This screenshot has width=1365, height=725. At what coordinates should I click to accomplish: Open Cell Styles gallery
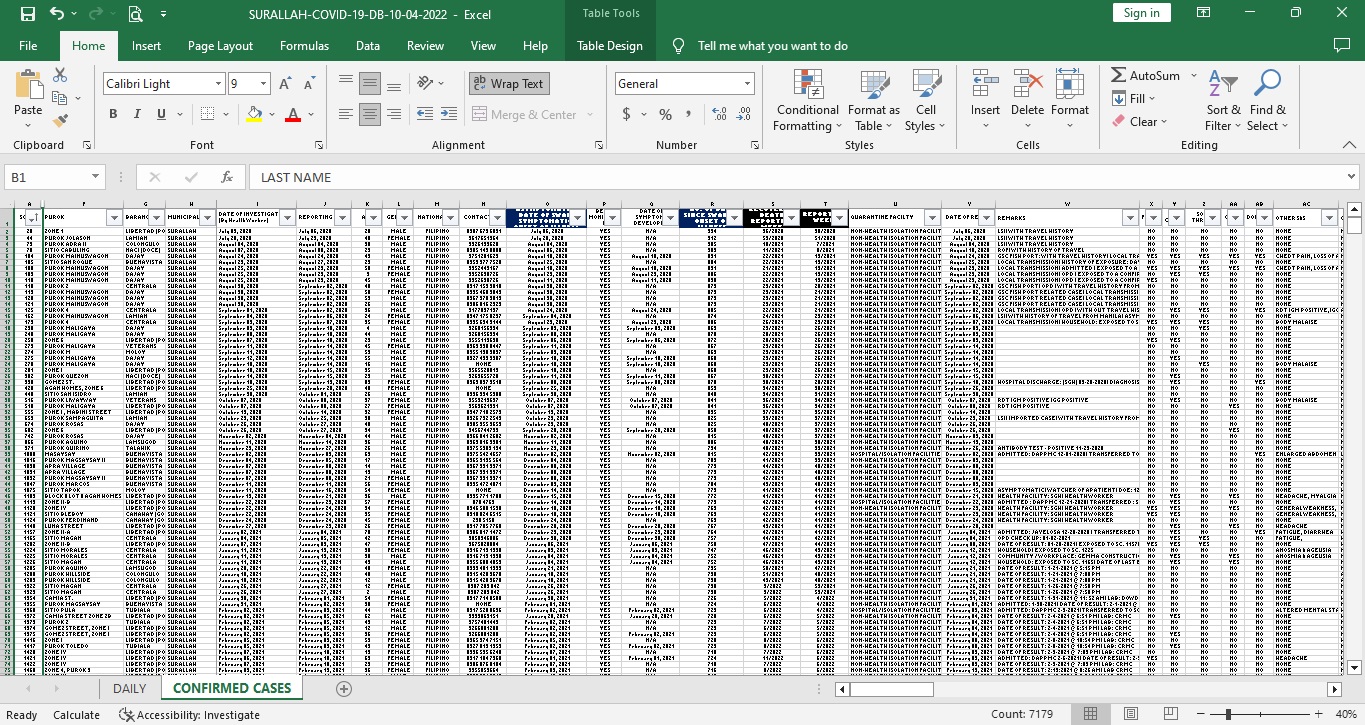click(926, 100)
